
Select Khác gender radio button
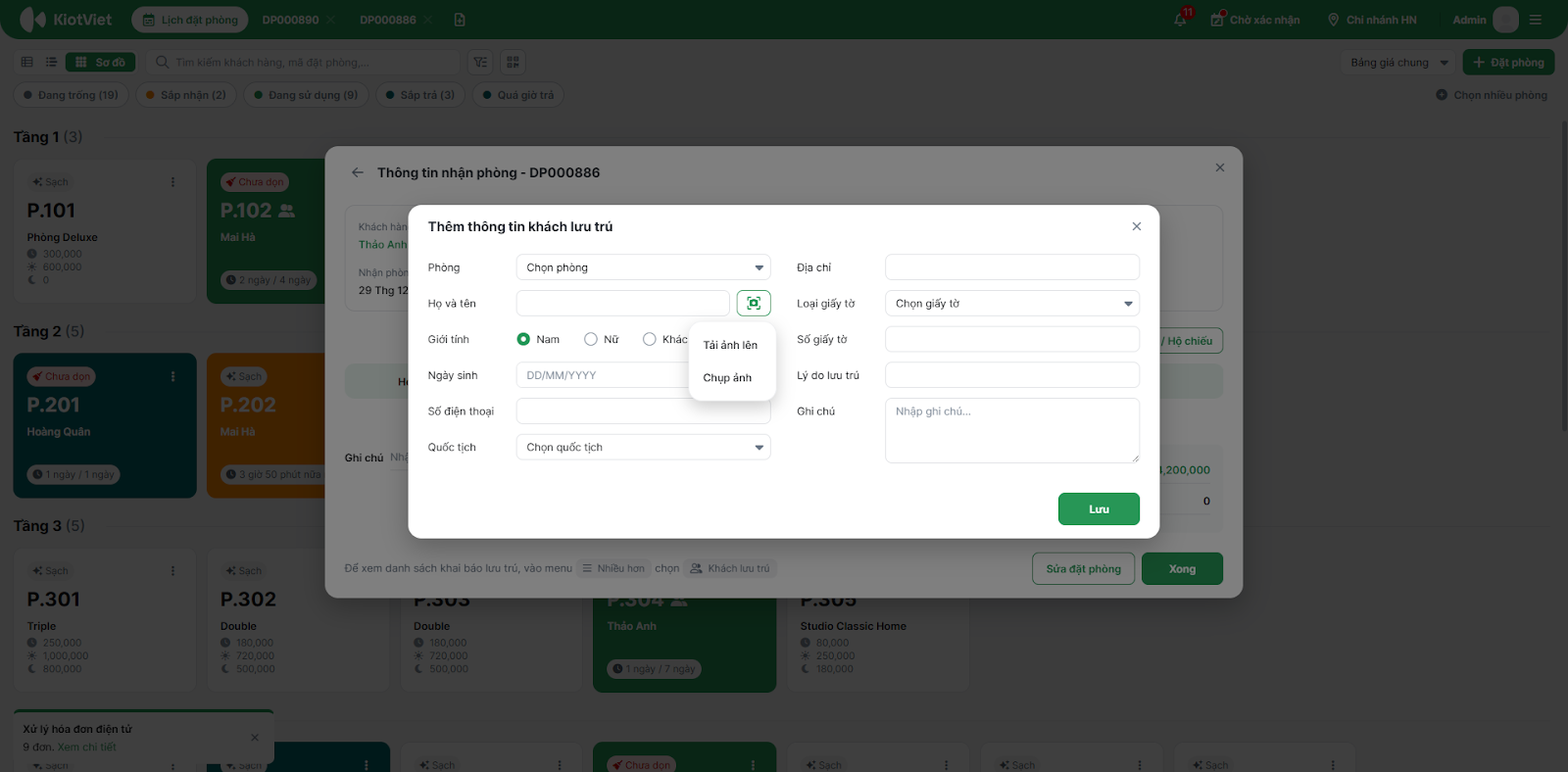pos(649,340)
